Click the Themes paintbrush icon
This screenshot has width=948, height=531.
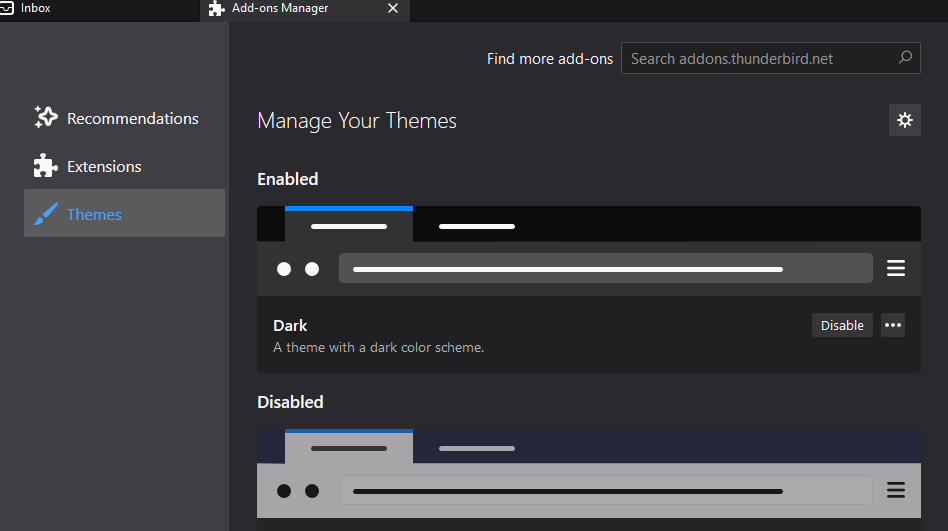[46, 214]
